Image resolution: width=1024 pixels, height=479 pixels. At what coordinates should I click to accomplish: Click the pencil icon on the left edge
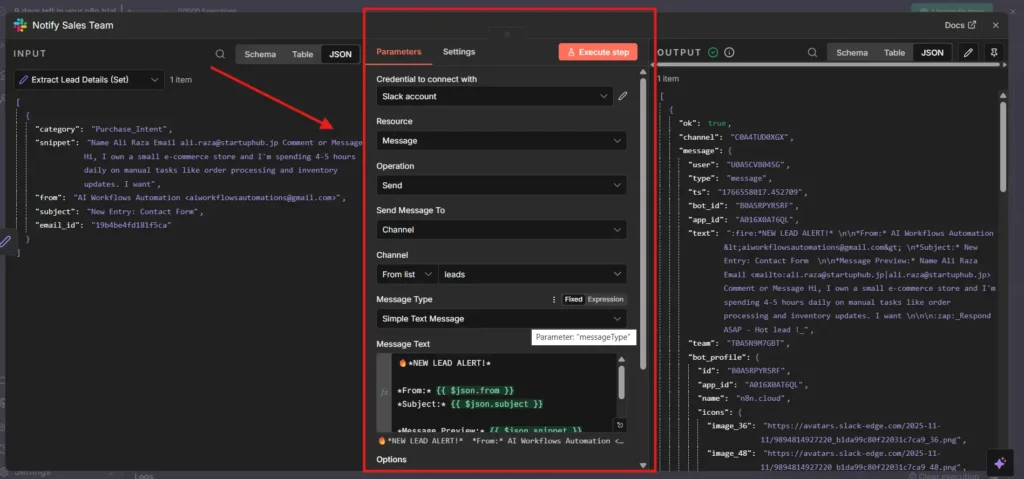click(5, 242)
